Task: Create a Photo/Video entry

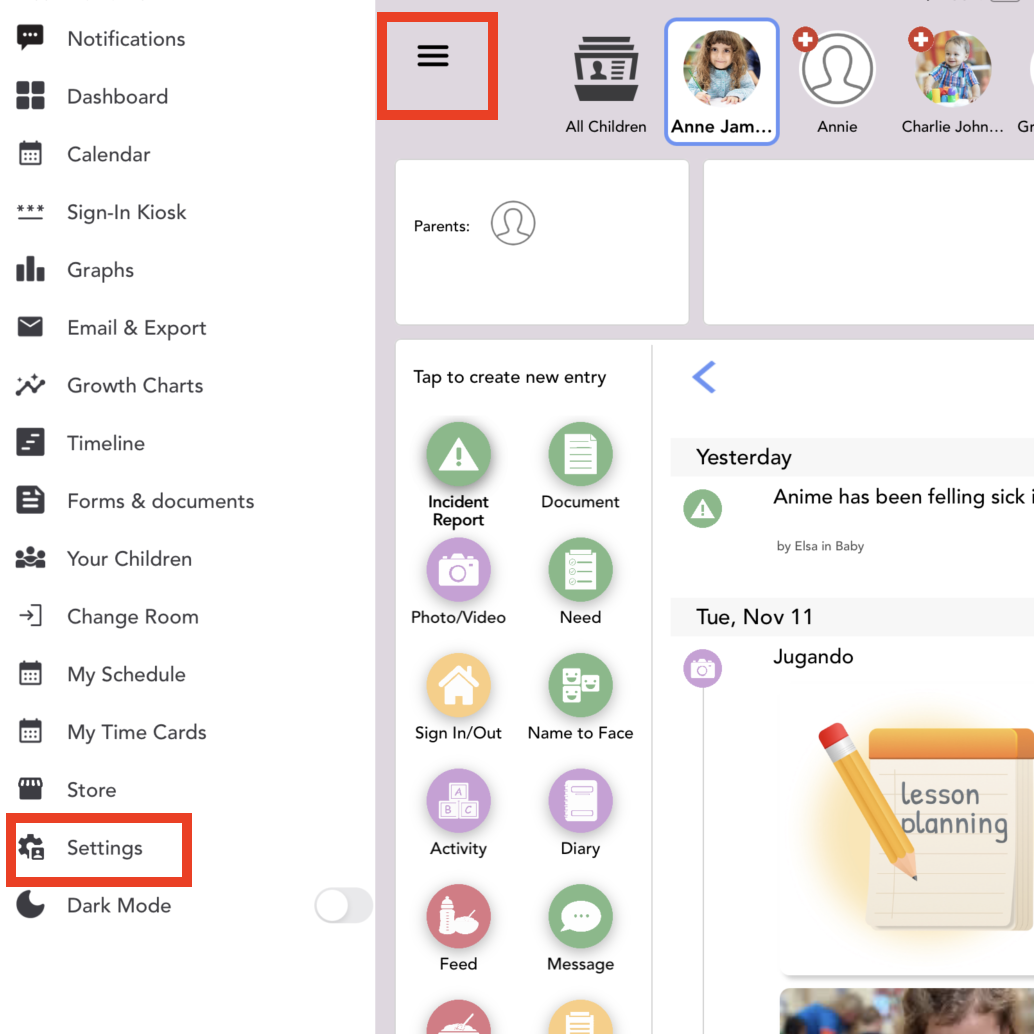Action: 458,582
